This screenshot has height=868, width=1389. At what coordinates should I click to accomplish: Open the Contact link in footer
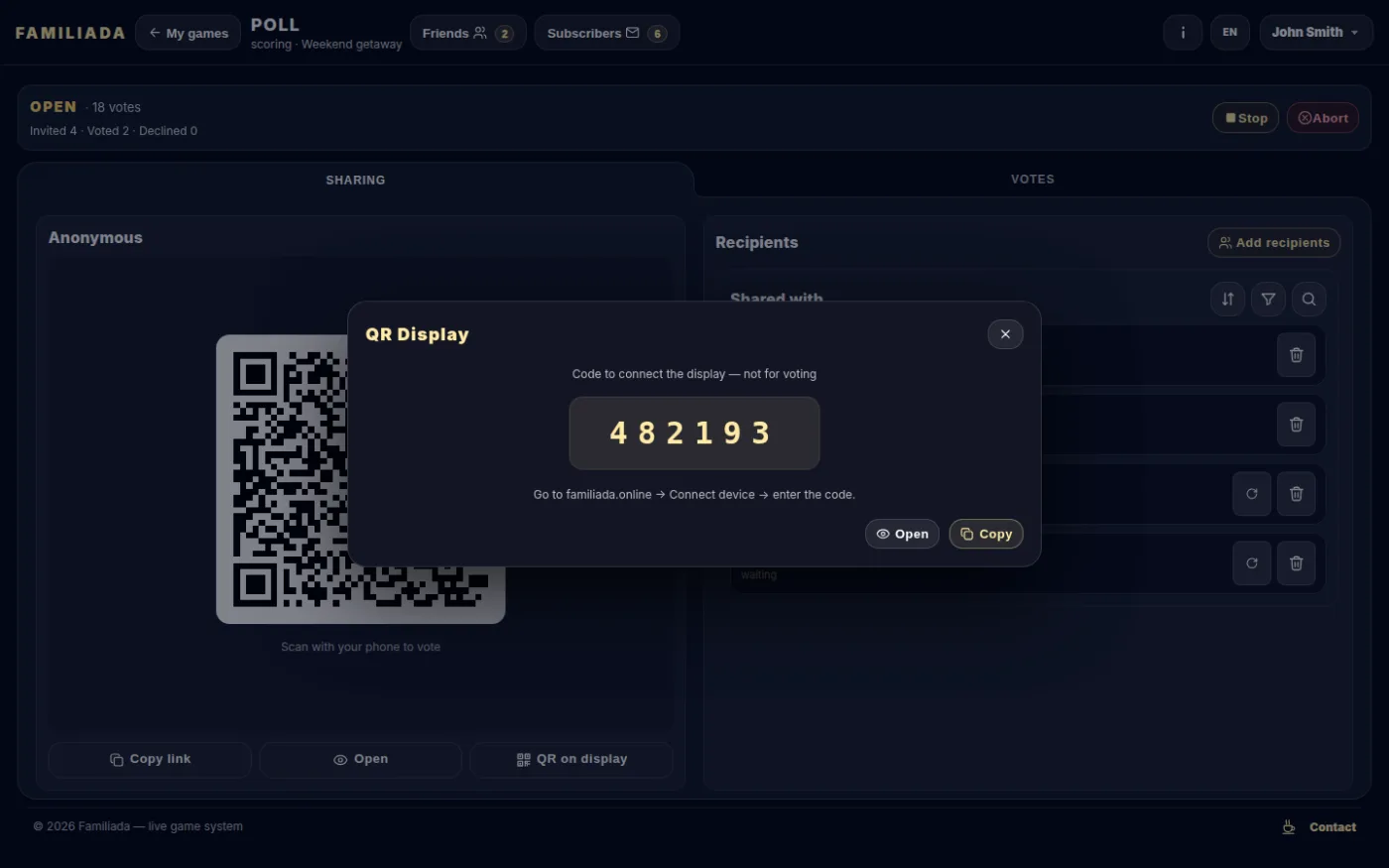click(x=1332, y=827)
